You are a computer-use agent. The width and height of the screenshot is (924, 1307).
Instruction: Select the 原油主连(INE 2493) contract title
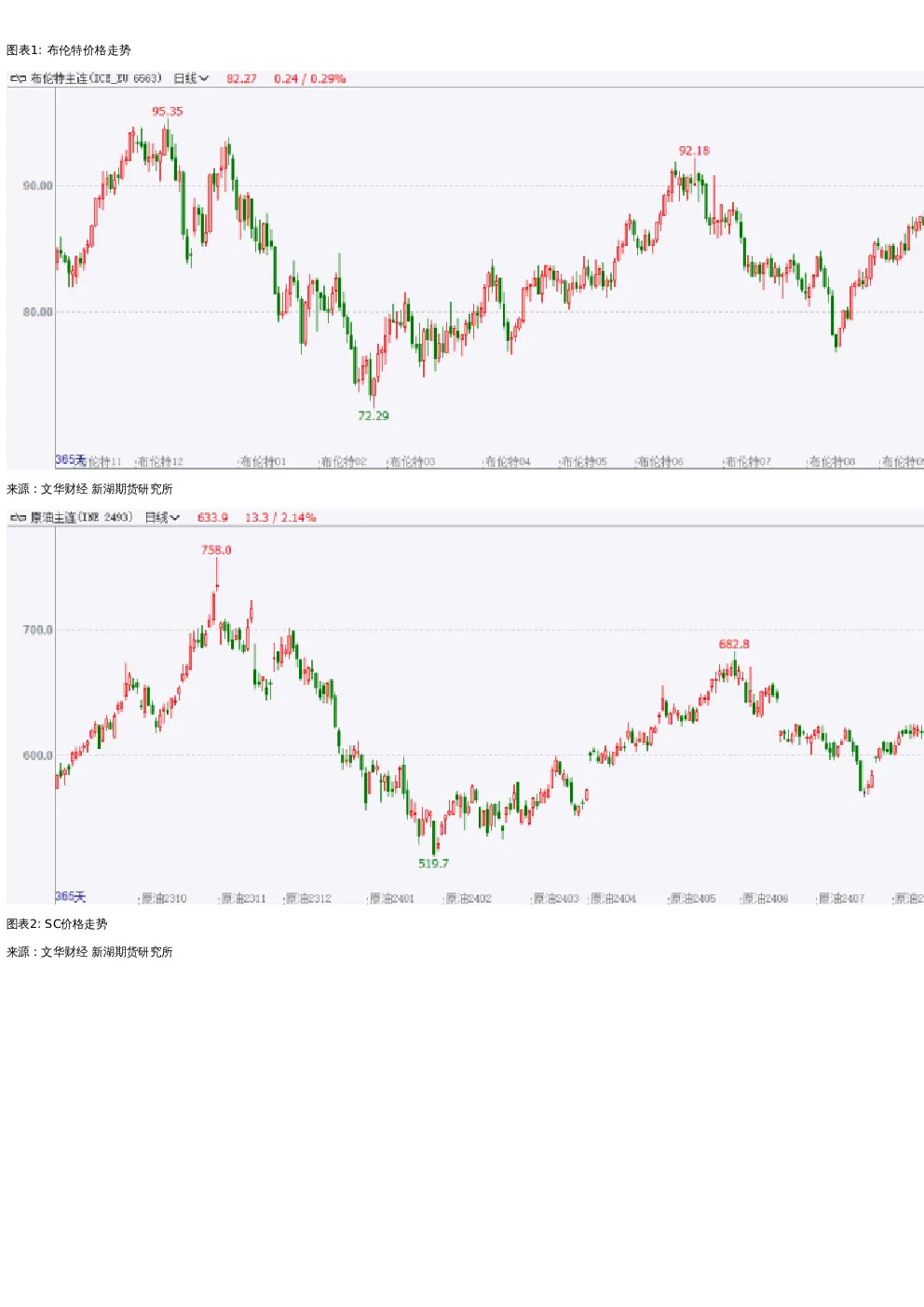coord(82,518)
